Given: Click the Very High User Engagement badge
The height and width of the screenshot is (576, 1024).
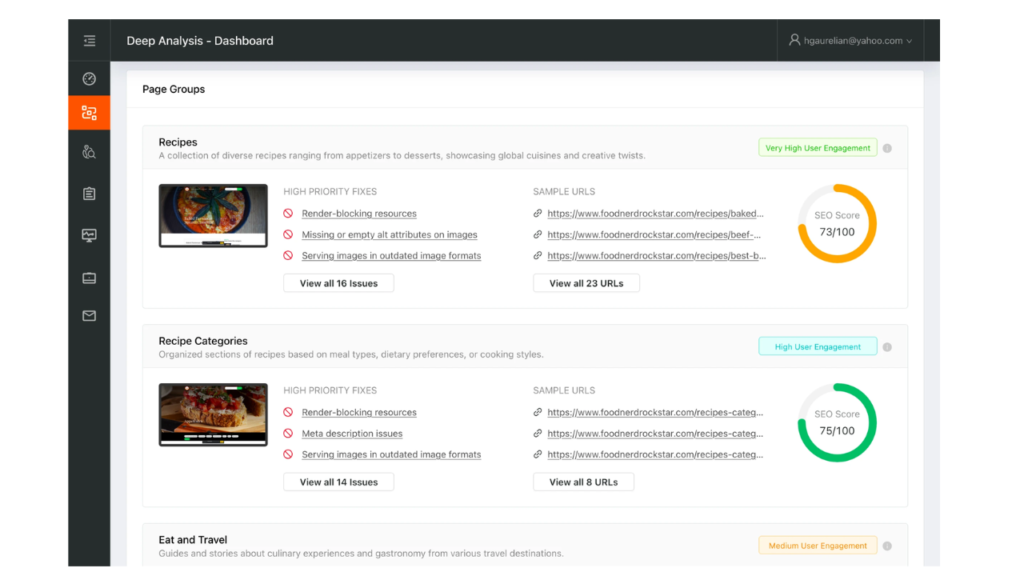Looking at the screenshot, I should coord(818,148).
